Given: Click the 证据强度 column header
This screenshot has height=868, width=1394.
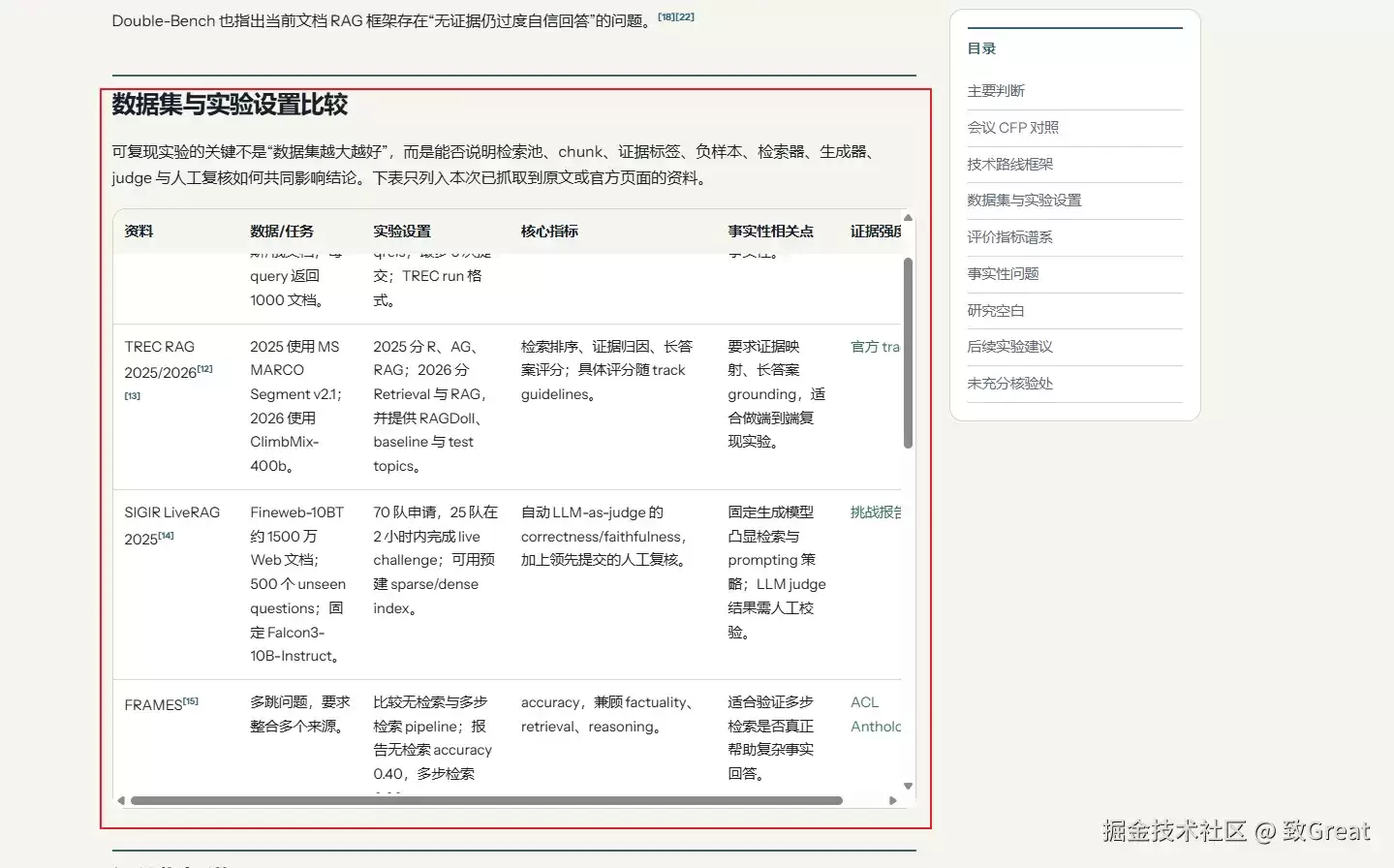Looking at the screenshot, I should (x=876, y=232).
